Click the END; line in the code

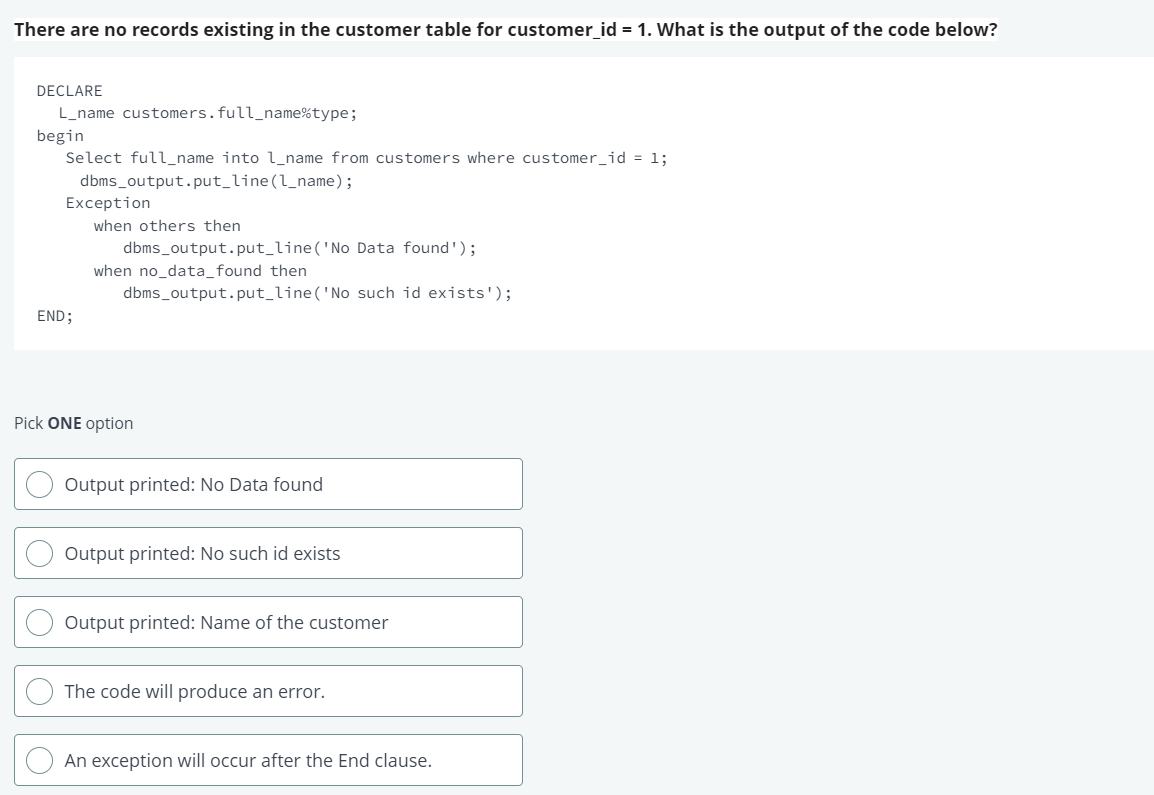(54, 315)
